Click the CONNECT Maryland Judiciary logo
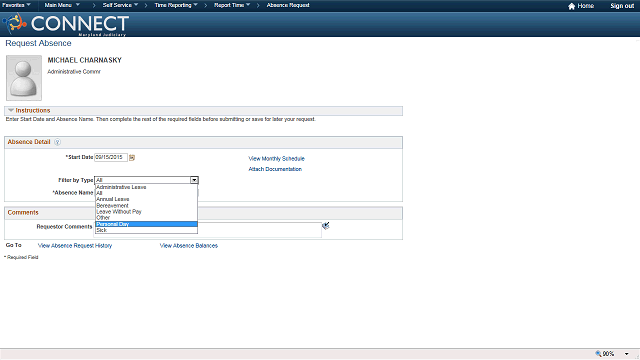 click(x=66, y=24)
